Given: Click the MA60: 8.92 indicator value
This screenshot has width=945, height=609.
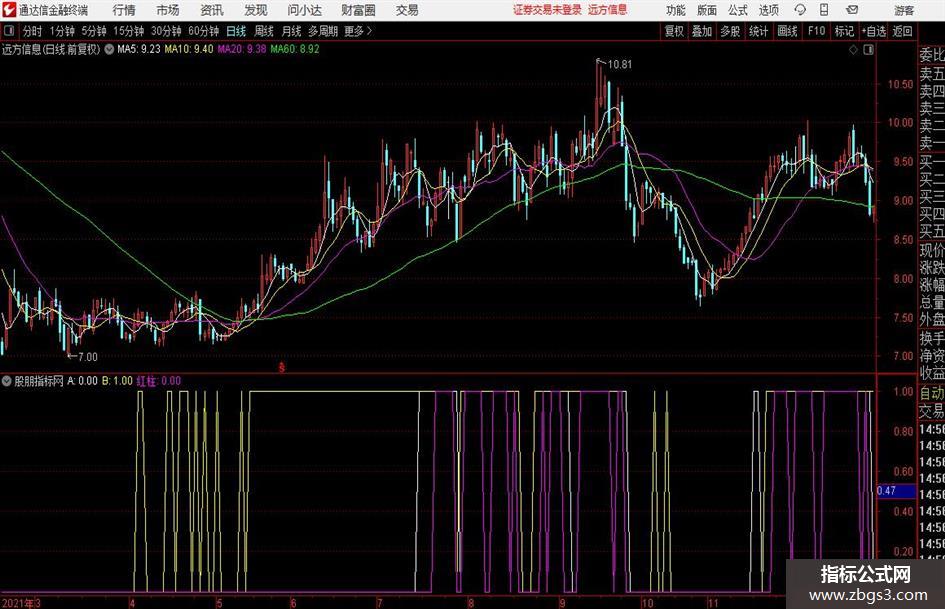Looking at the screenshot, I should tap(295, 49).
